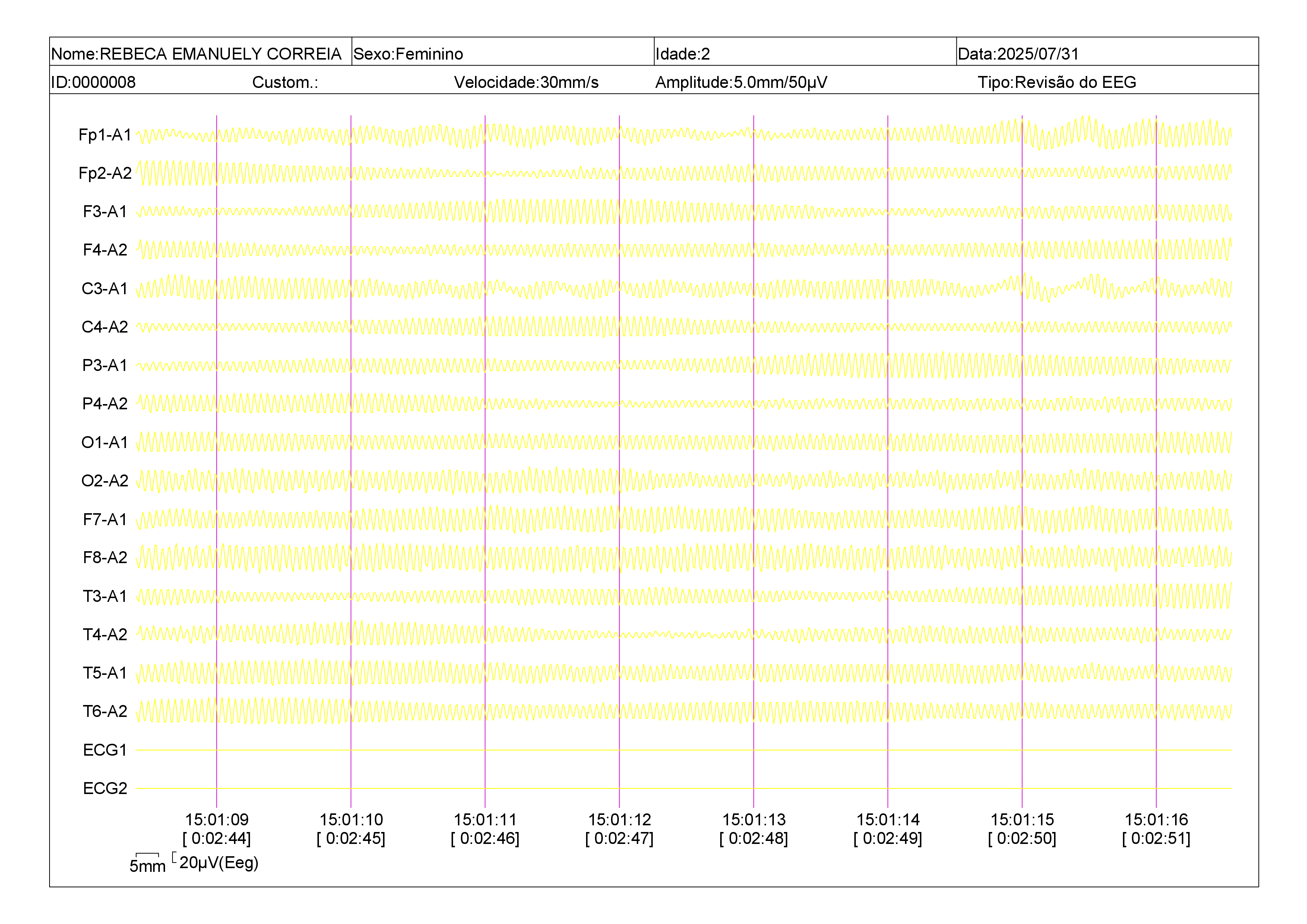Click the 20µV(Eeg) calibration label
Viewport: 1307px width, 924px height.
click(219, 863)
